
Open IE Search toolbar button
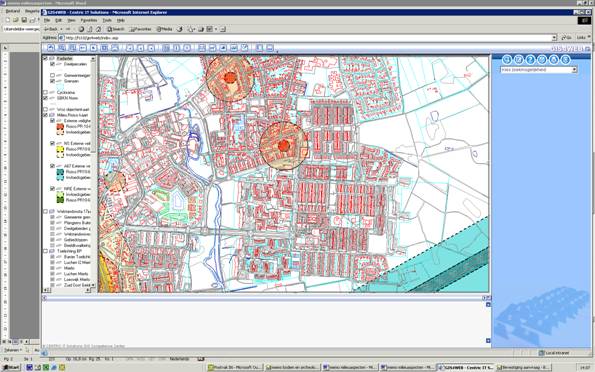click(115, 29)
